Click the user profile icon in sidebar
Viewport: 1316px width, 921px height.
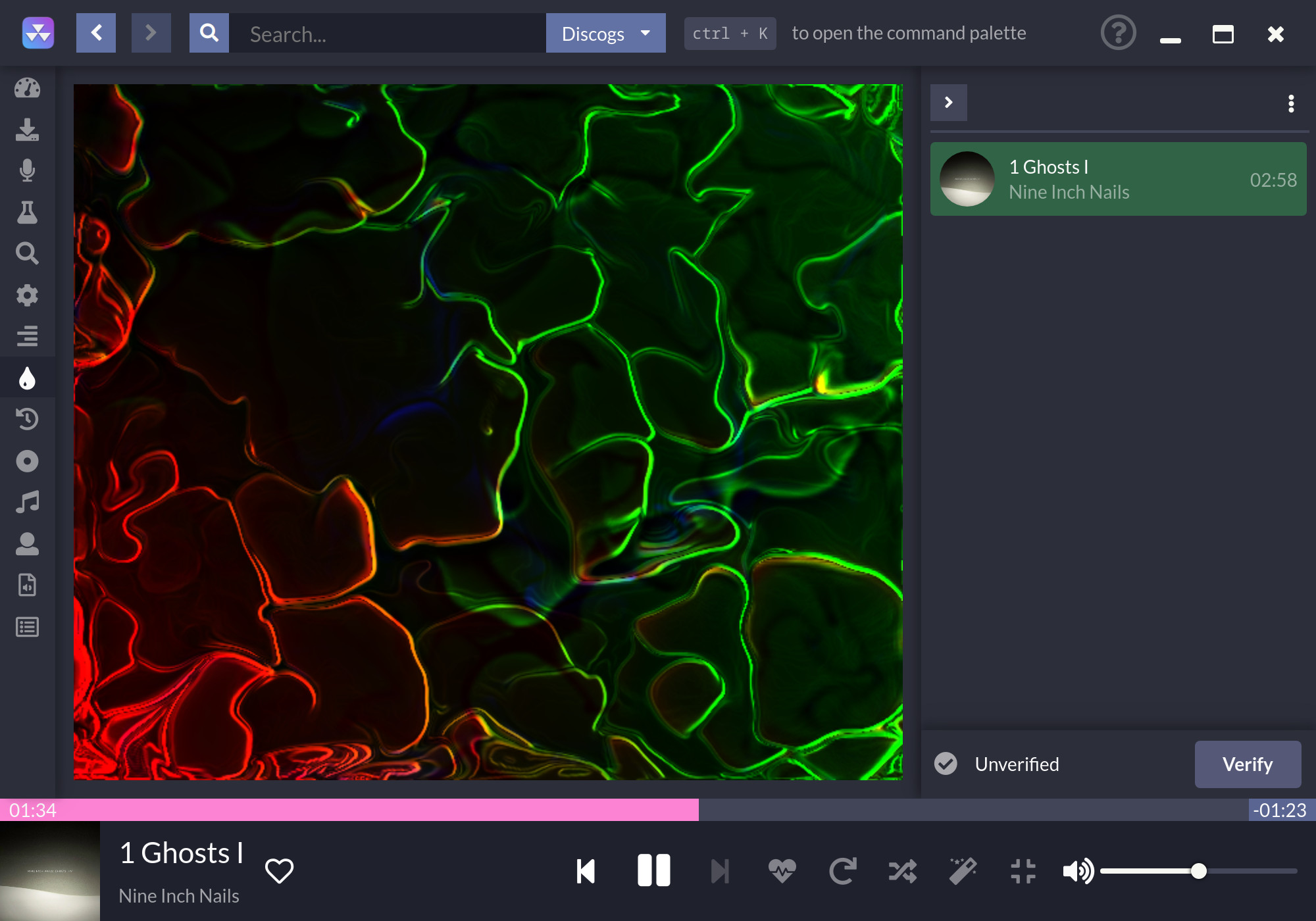[27, 544]
